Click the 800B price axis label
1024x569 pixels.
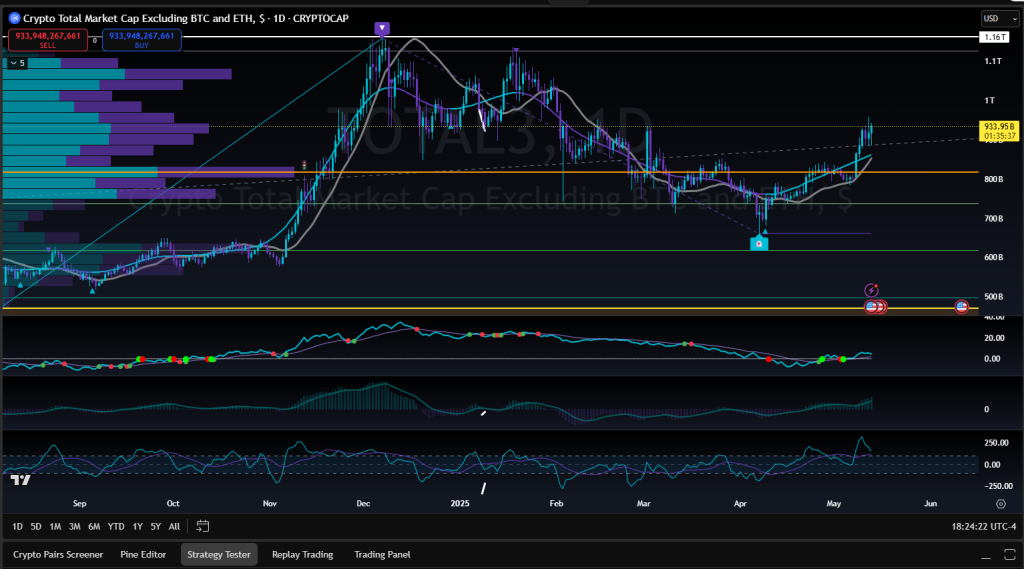coord(993,179)
